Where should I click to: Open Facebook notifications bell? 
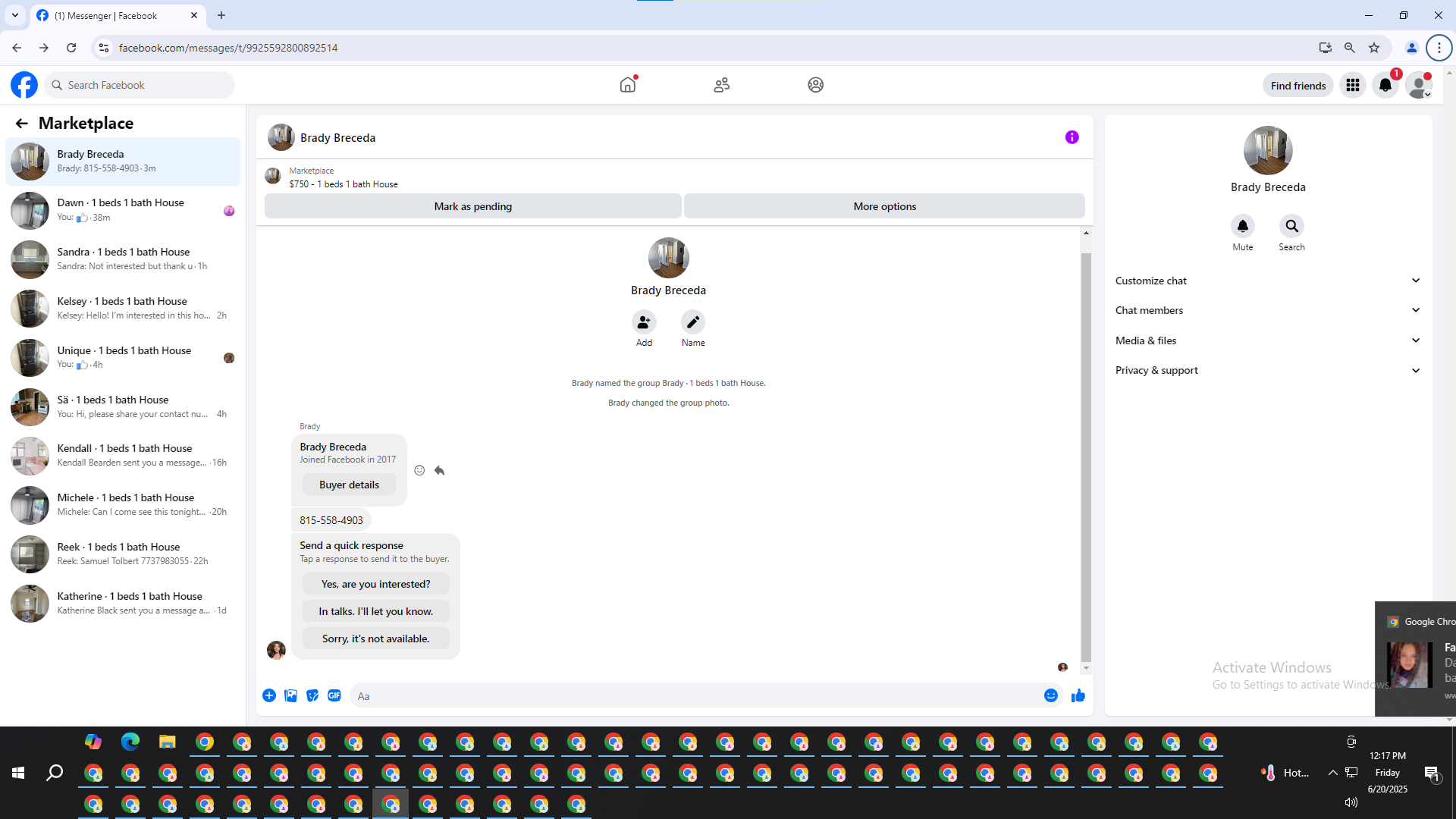(1385, 85)
